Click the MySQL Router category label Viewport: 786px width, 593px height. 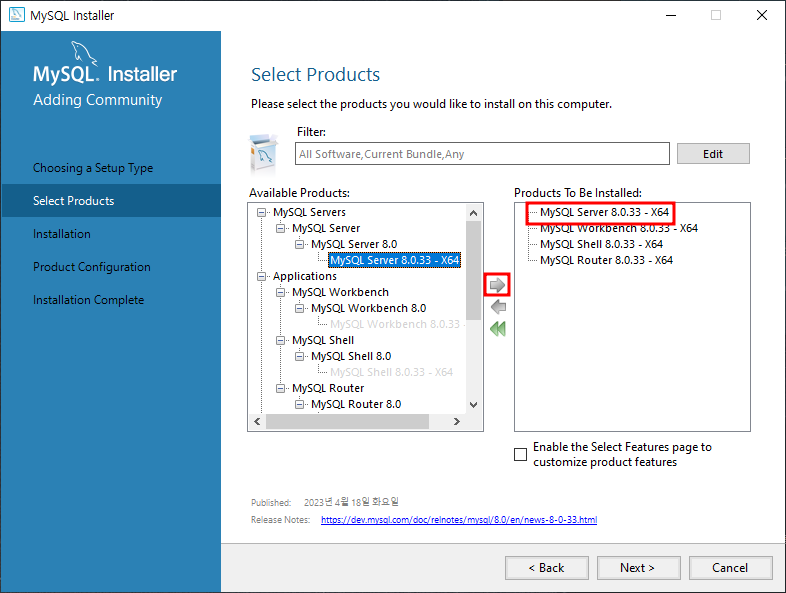pyautogui.click(x=328, y=388)
